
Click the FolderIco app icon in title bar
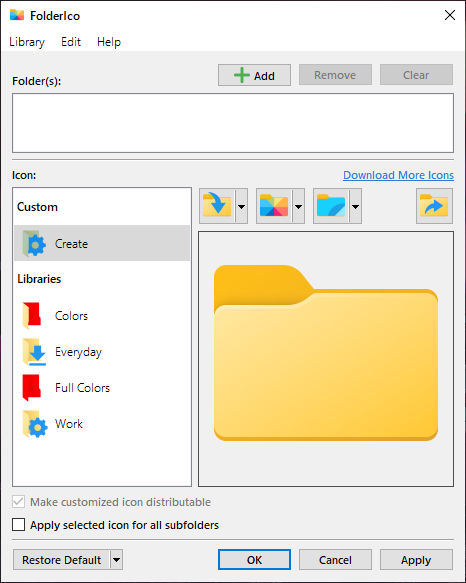tap(17, 15)
